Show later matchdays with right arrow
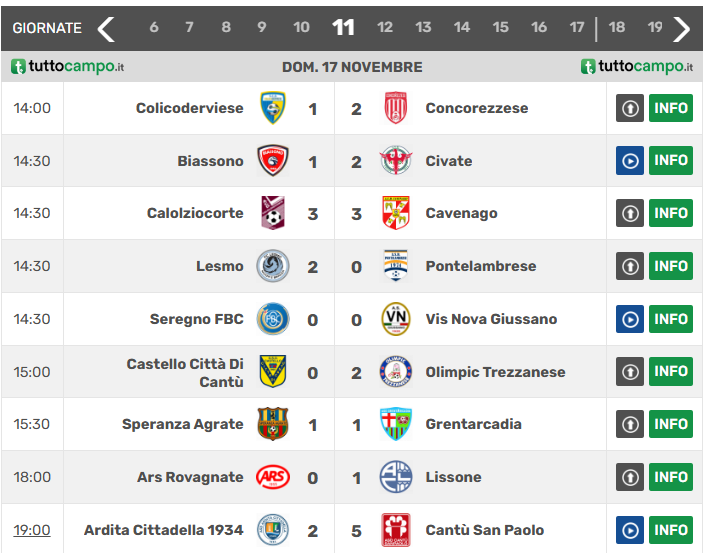The height and width of the screenshot is (553, 707). (x=682, y=29)
